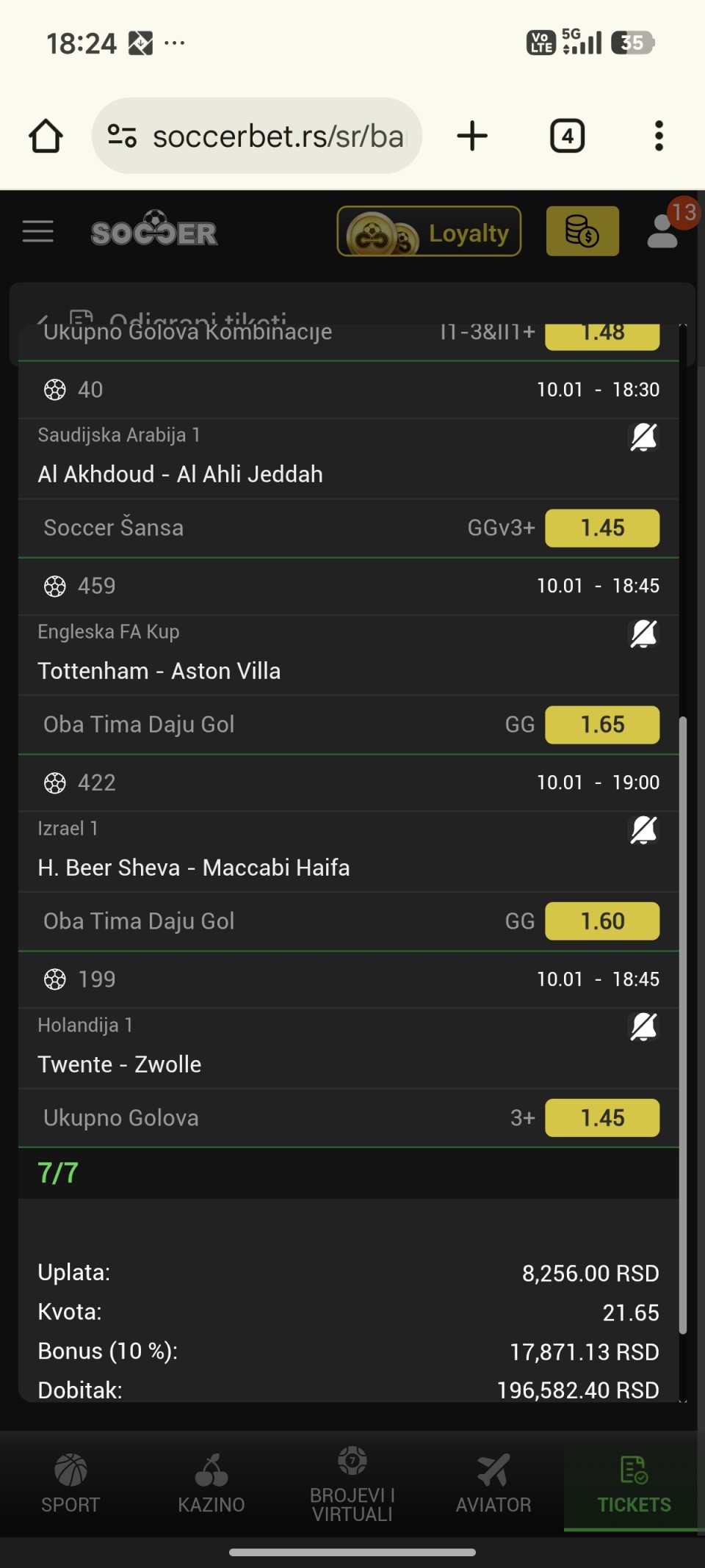Switch to the Kazino tab
The width and height of the screenshot is (705, 1568).
click(x=211, y=1484)
